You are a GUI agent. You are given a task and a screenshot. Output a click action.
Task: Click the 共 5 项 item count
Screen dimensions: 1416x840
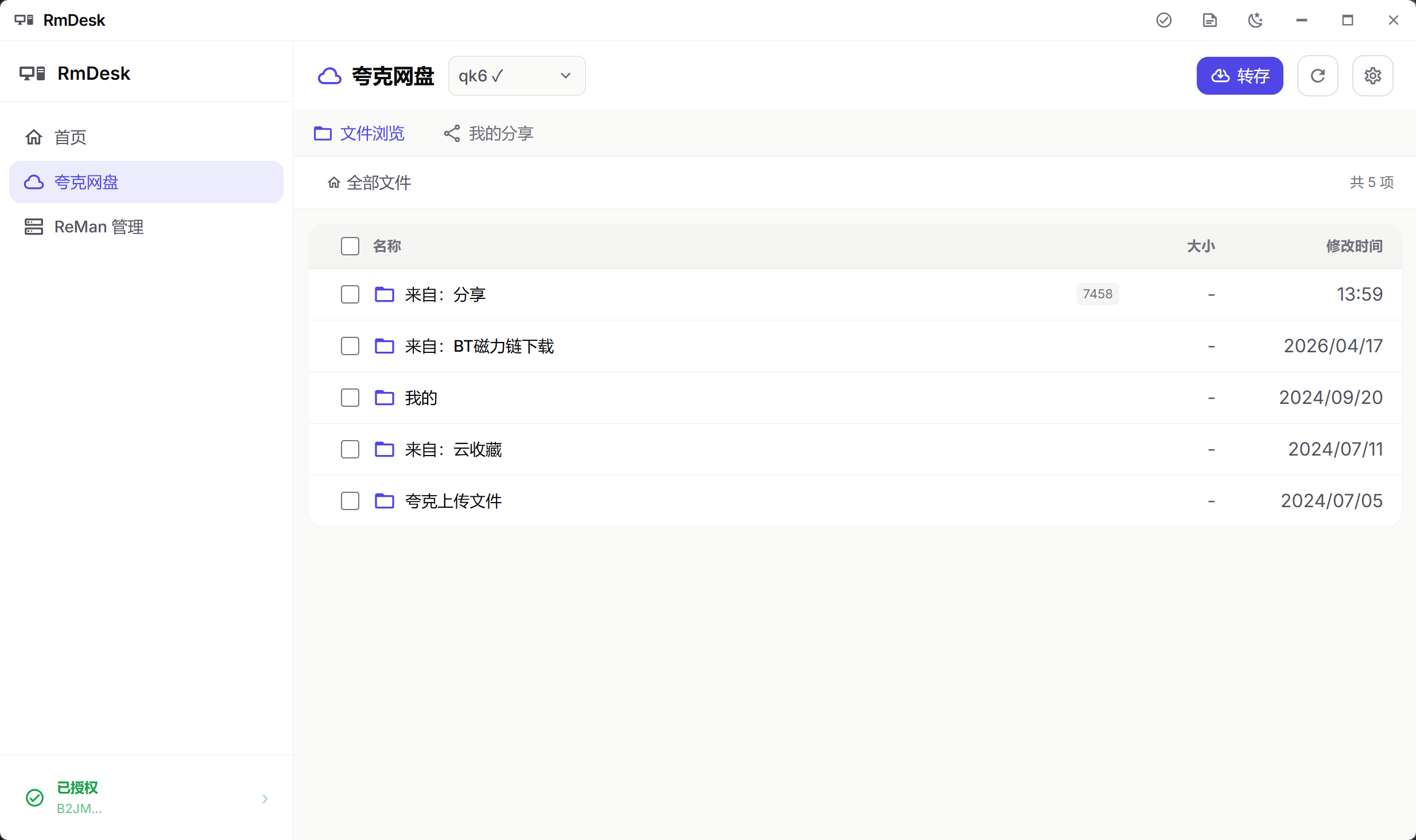coord(1371,182)
